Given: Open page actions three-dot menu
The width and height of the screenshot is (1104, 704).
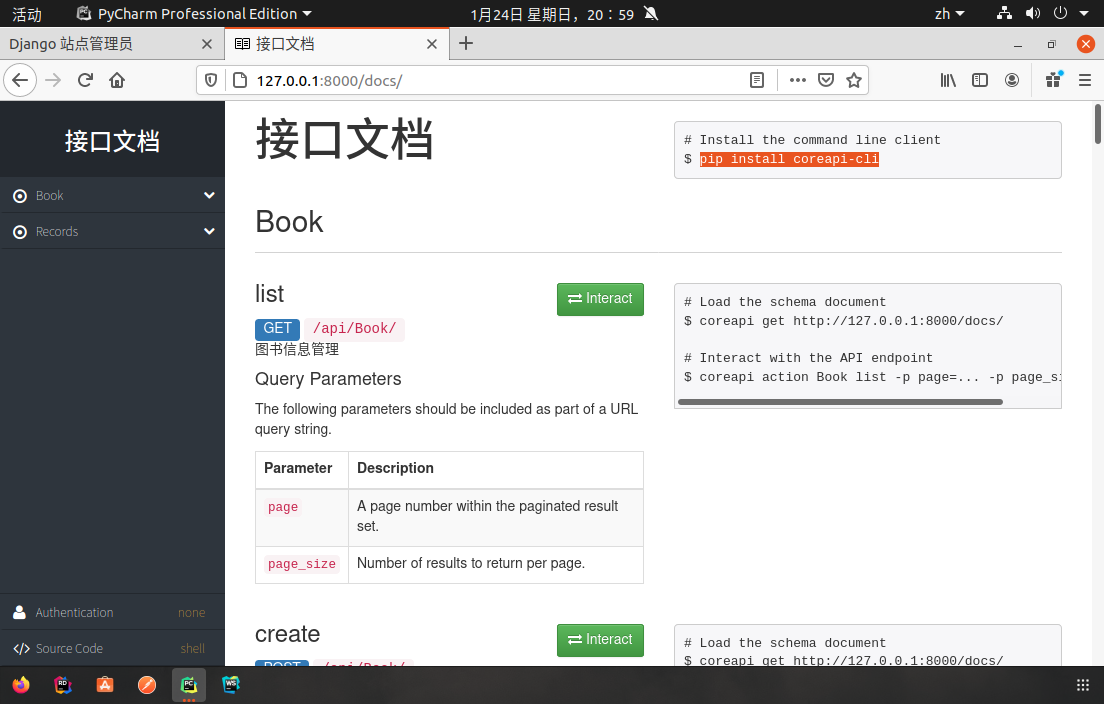Looking at the screenshot, I should (x=798, y=80).
